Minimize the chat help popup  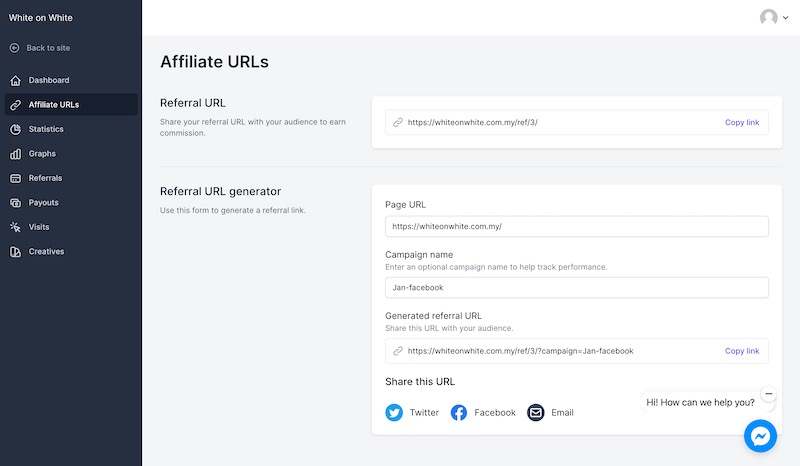pyautogui.click(x=768, y=394)
